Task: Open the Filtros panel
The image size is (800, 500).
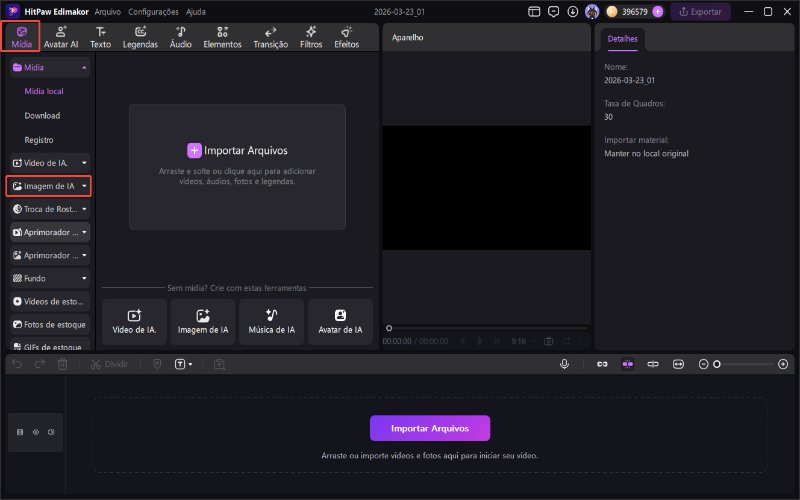Action: click(x=311, y=37)
